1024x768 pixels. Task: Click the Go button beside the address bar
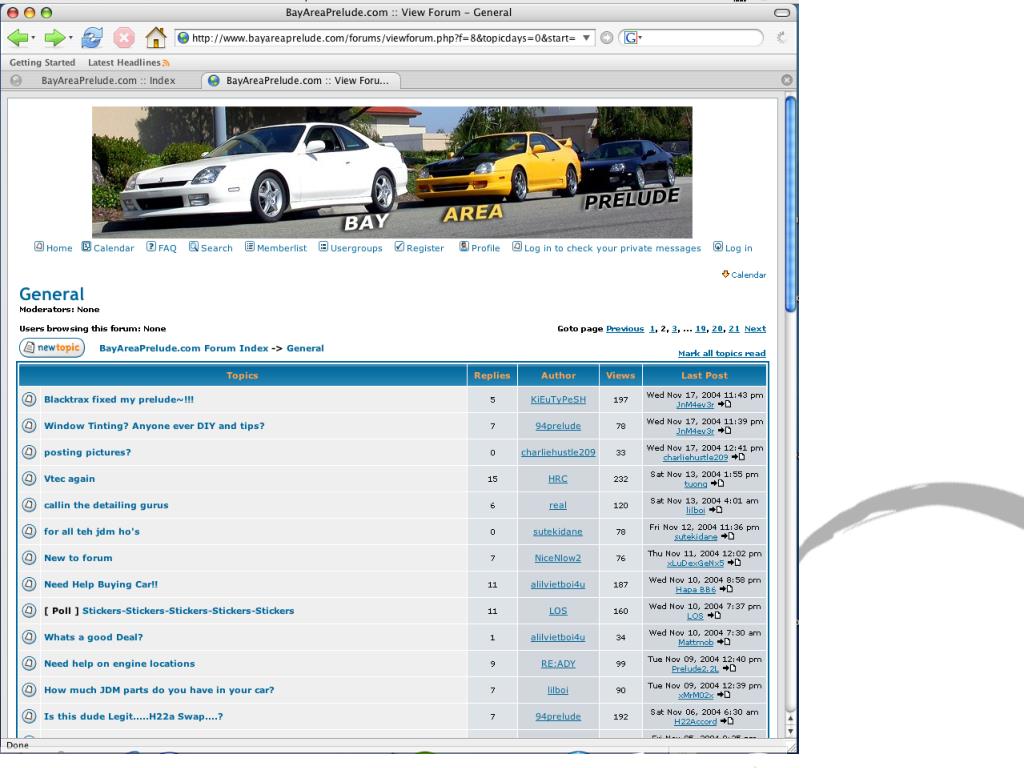[x=607, y=38]
